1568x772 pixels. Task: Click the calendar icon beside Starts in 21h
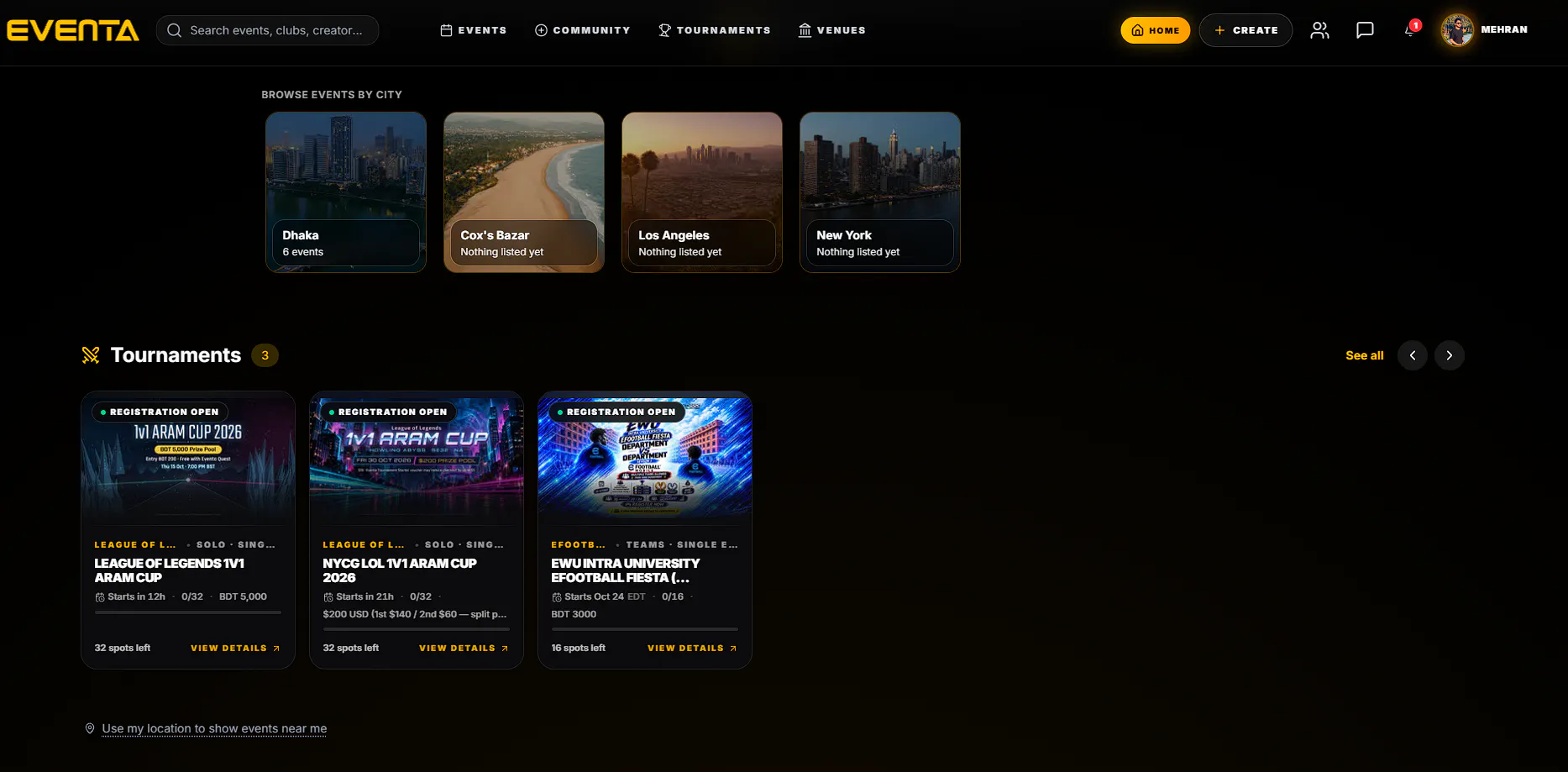[x=328, y=597]
